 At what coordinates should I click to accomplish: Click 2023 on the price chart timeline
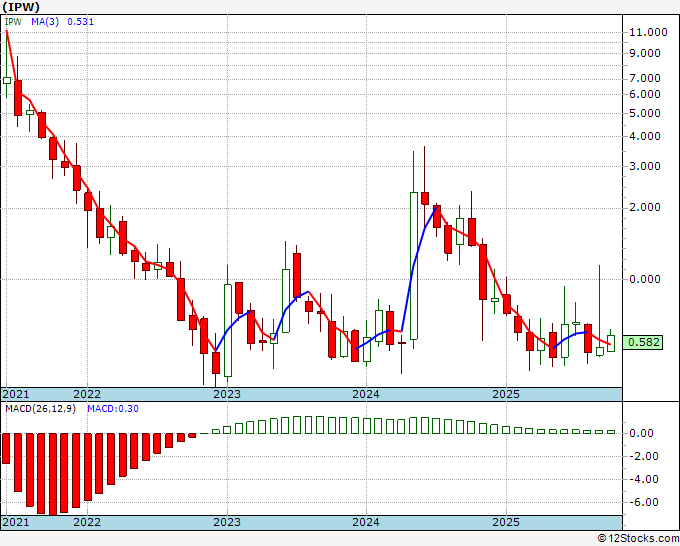pyautogui.click(x=227, y=394)
